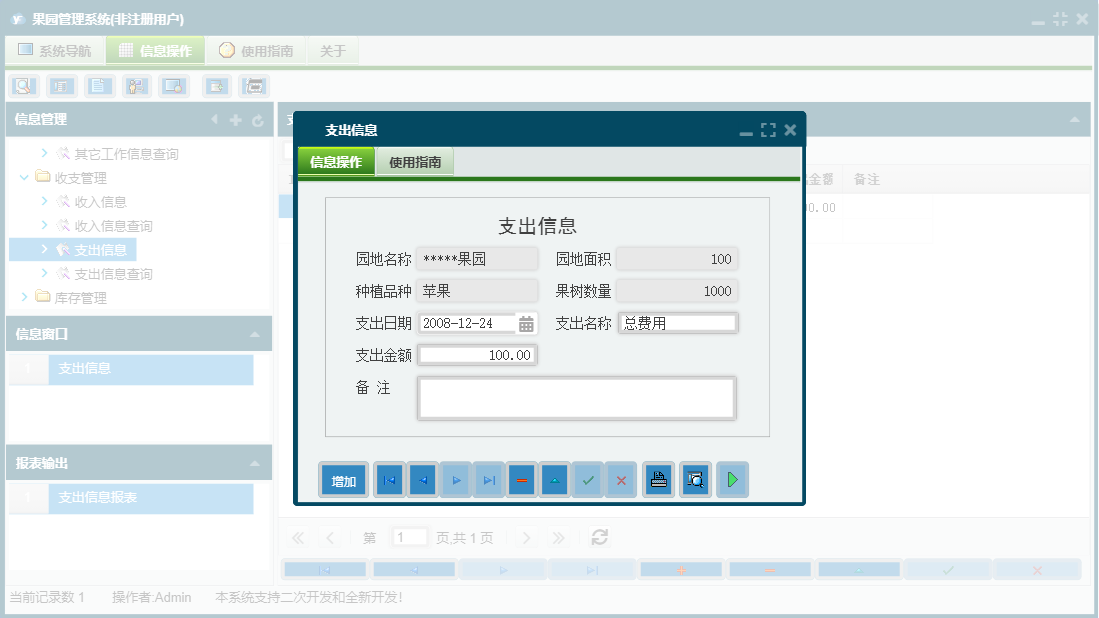Click the print icon in the dialog toolbar
The height and width of the screenshot is (618, 1099).
[657, 480]
